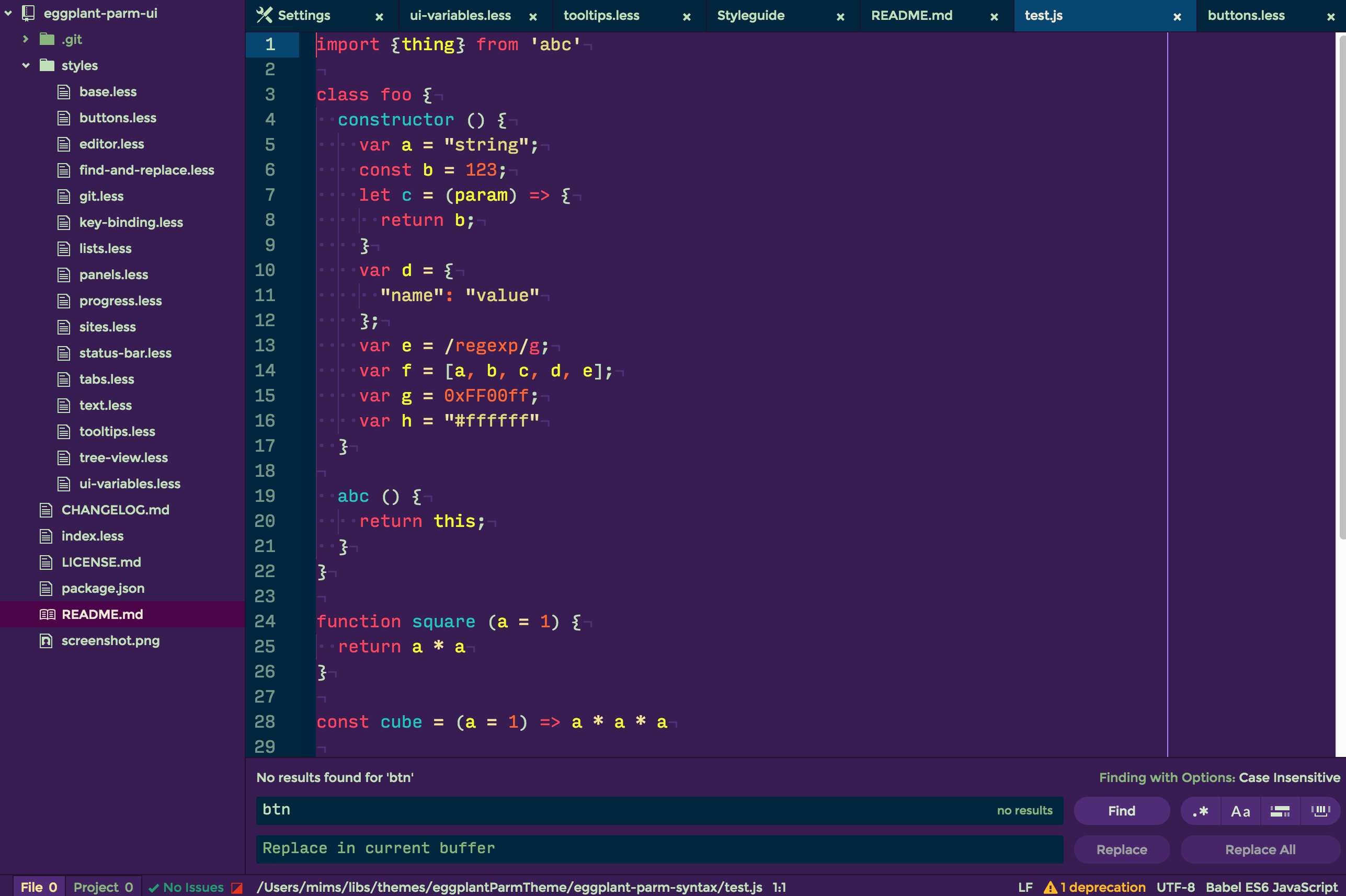This screenshot has width=1346, height=896.
Task: Open panels.less file
Action: pos(114,275)
